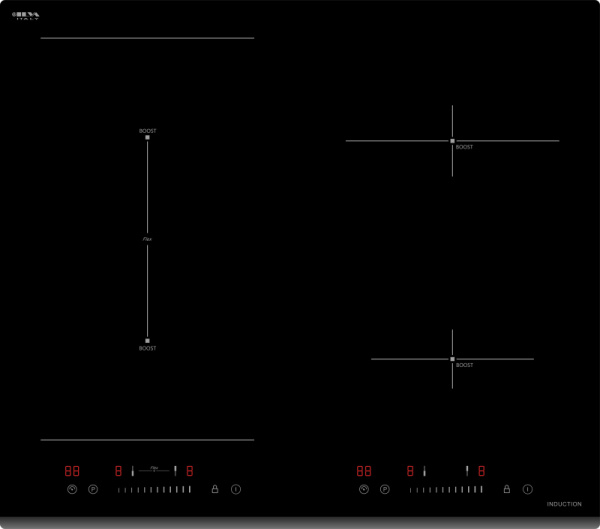Screen dimensions: 600x529
Task: Tap the lock icon on the left panel
Action: [215, 489]
